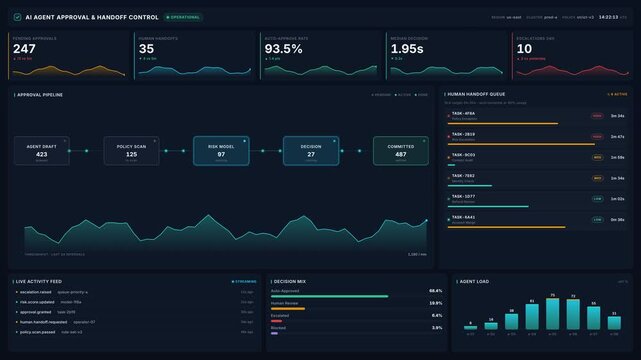Click the Human Handoff Queue heading
The height and width of the screenshot is (360, 641).
point(476,94)
